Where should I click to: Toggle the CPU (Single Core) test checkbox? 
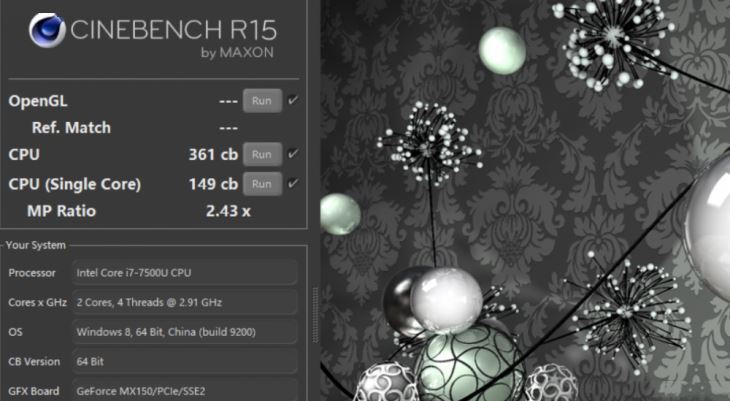click(x=293, y=184)
